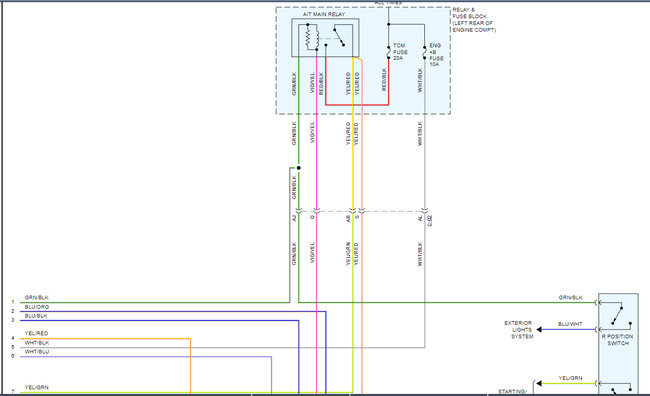The width and height of the screenshot is (650, 396).
Task: Click connector terminal AJ label
Action: [x=294, y=218]
